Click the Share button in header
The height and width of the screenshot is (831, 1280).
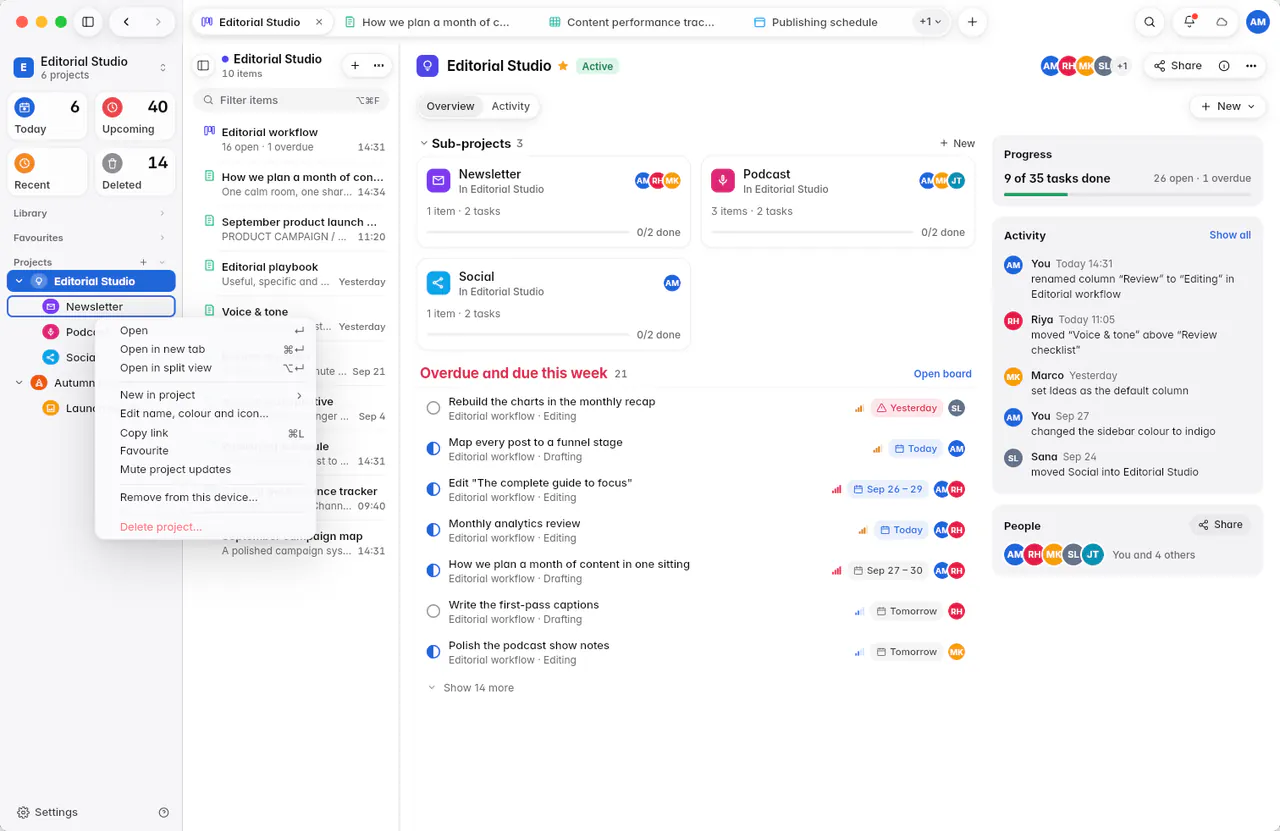1178,66
